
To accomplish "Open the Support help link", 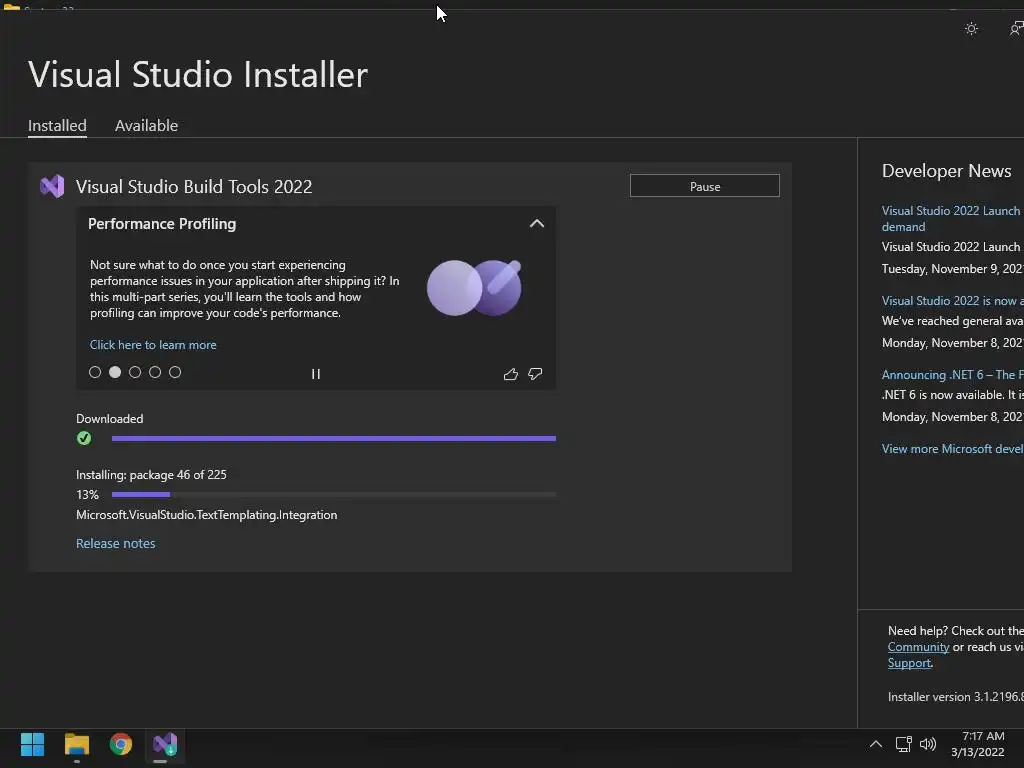I will click(909, 663).
